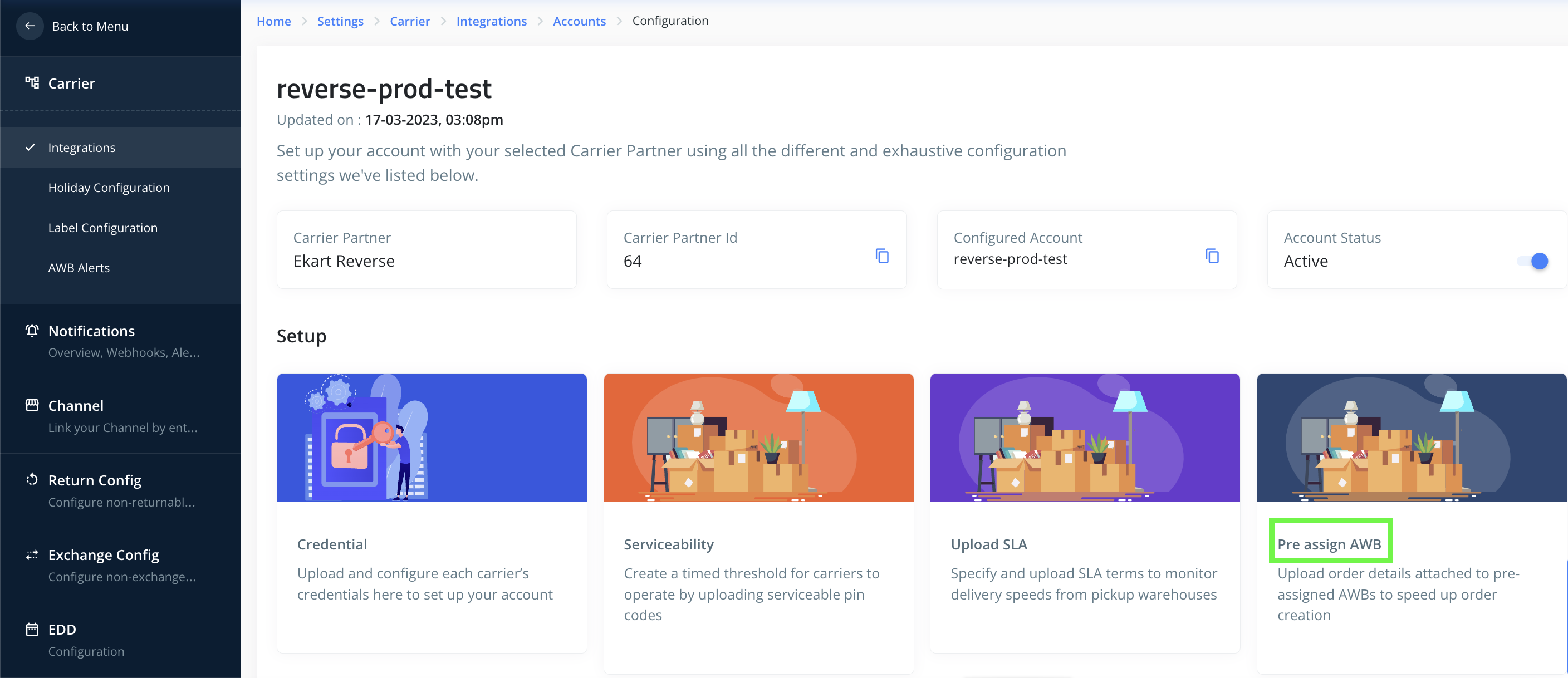Click the Configuration breadcrumb text
1568x678 pixels.
[x=670, y=21]
